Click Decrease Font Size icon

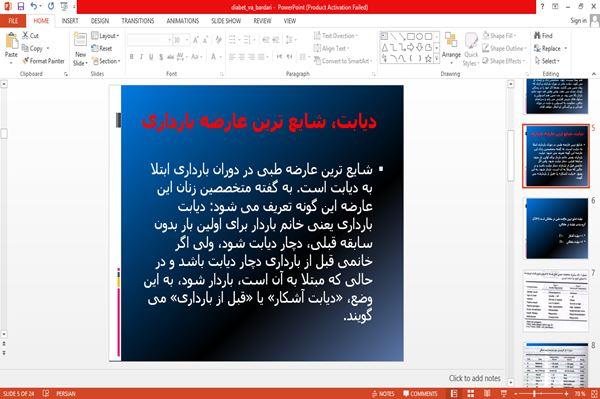tap(206, 40)
